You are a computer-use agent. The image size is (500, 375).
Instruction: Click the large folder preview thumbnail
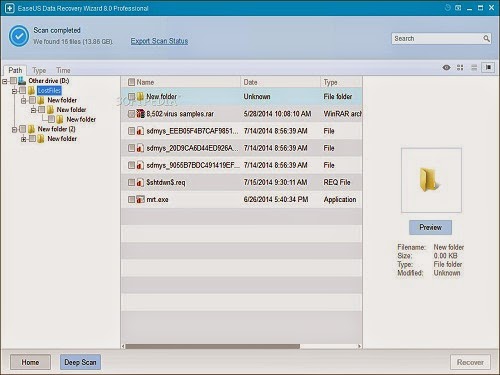pyautogui.click(x=431, y=180)
